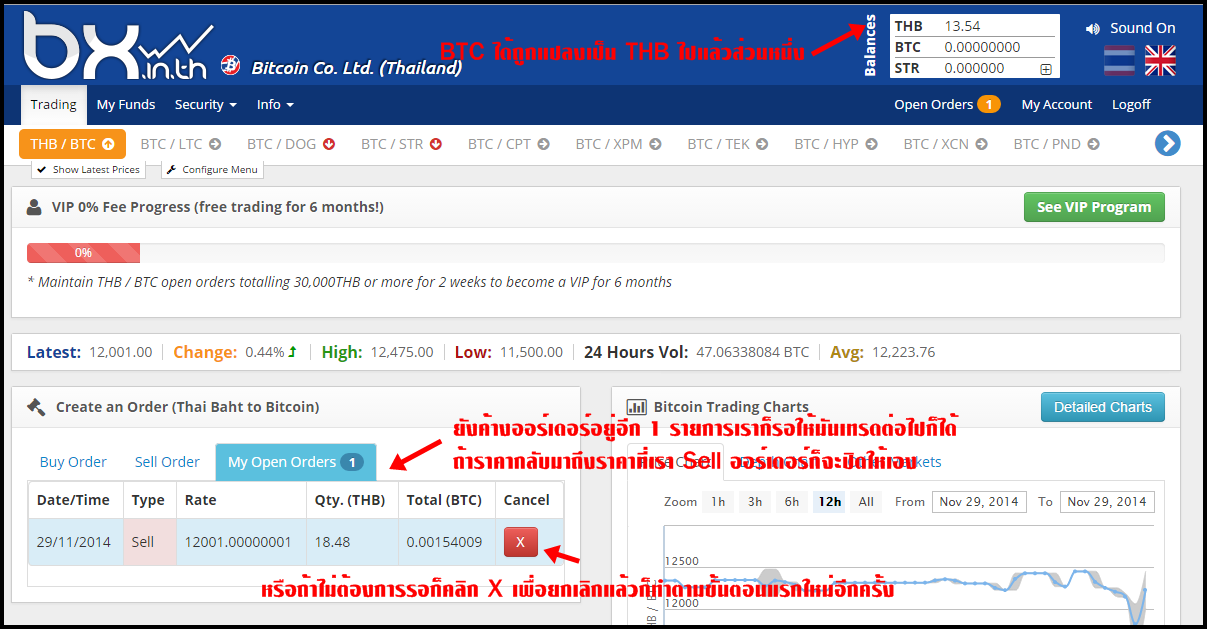Select the BTC / LTC pair
The width and height of the screenshot is (1207, 629).
pyautogui.click(x=180, y=144)
